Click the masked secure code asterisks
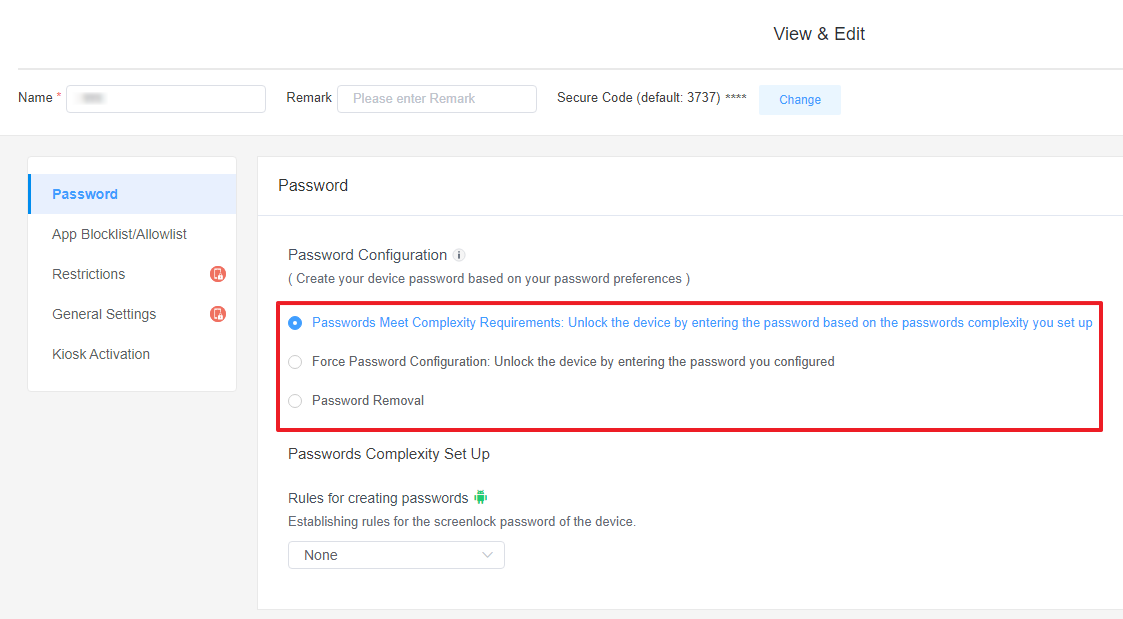This screenshot has height=619, width=1123. (736, 97)
